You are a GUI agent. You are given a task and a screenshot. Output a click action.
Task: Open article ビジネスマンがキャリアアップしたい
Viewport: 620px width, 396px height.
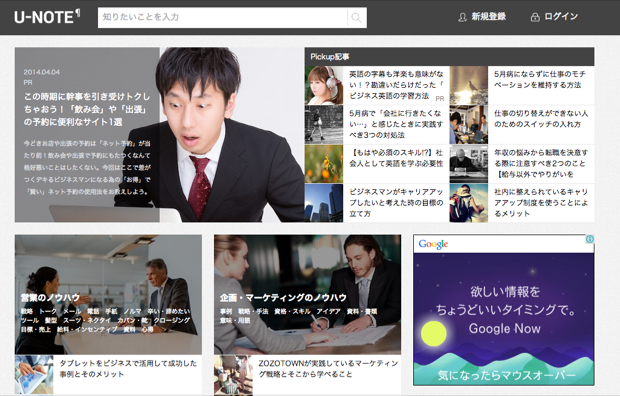(396, 203)
